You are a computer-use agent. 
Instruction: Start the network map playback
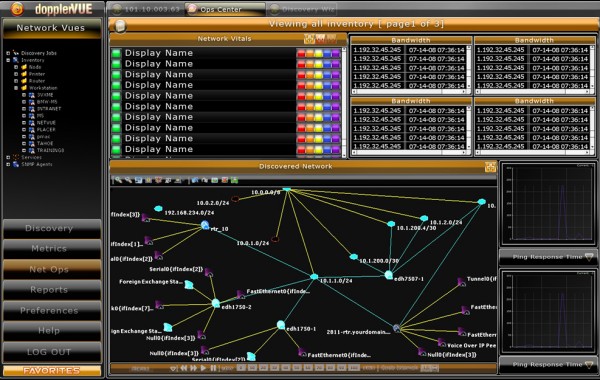pyautogui.click(x=203, y=369)
